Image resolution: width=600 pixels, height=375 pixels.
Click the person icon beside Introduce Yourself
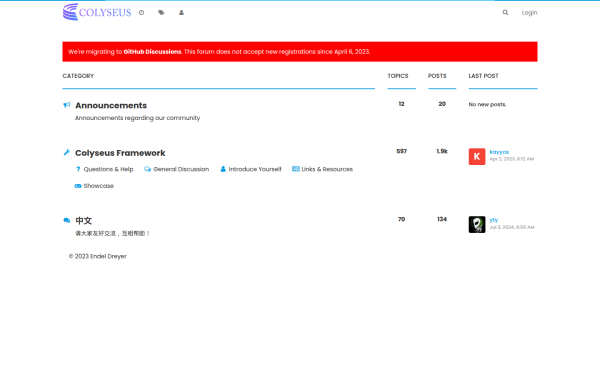[223, 169]
